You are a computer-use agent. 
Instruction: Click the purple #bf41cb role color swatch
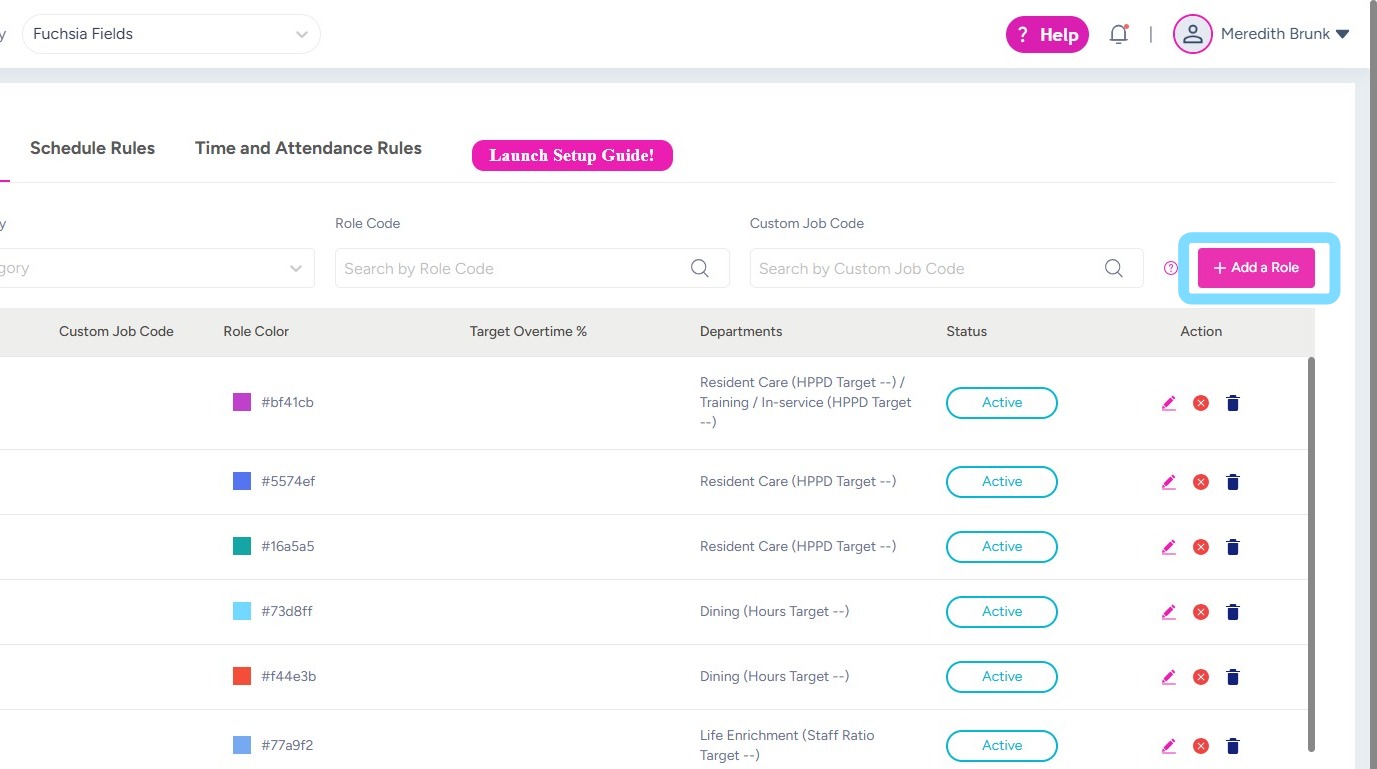click(x=242, y=402)
